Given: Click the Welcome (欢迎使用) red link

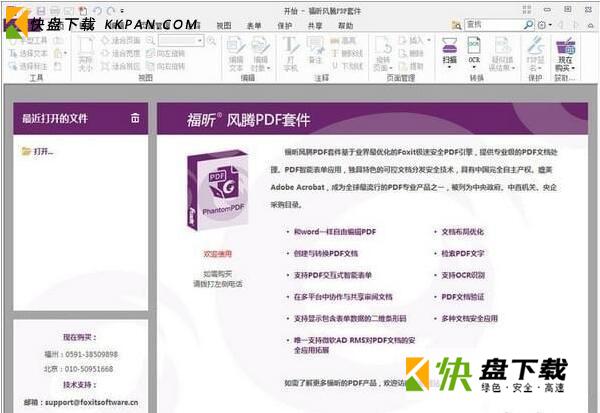Looking at the screenshot, I should coord(218,254).
